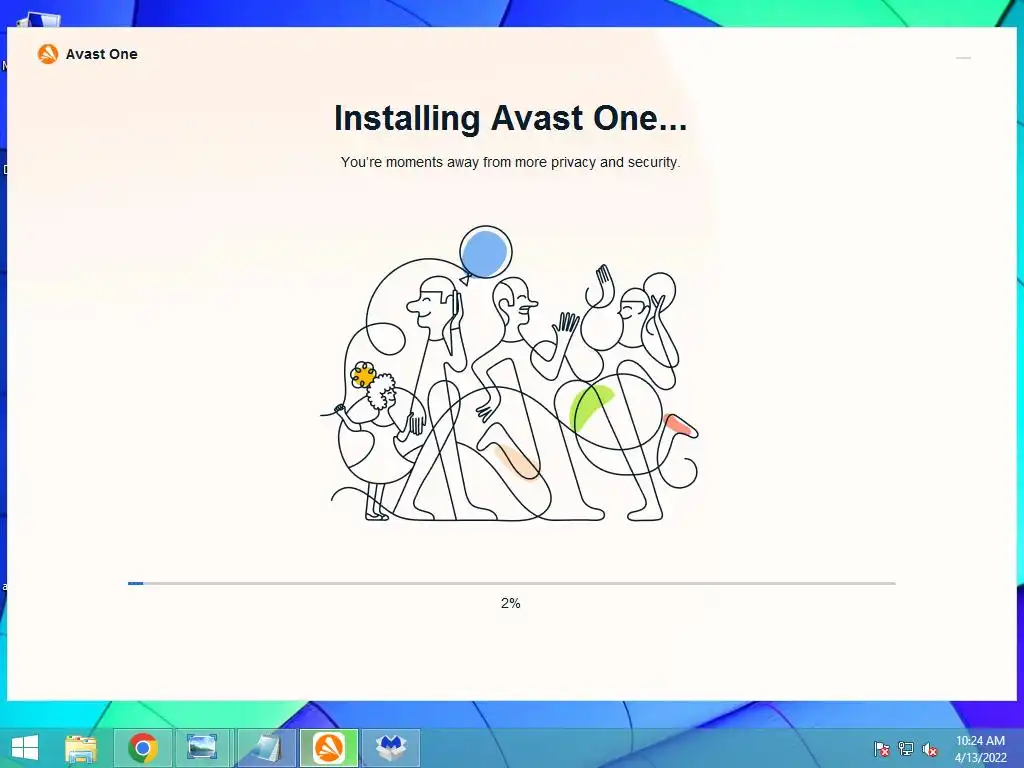The height and width of the screenshot is (768, 1024).
Task: Click the muted volume tray icon
Action: tap(930, 749)
